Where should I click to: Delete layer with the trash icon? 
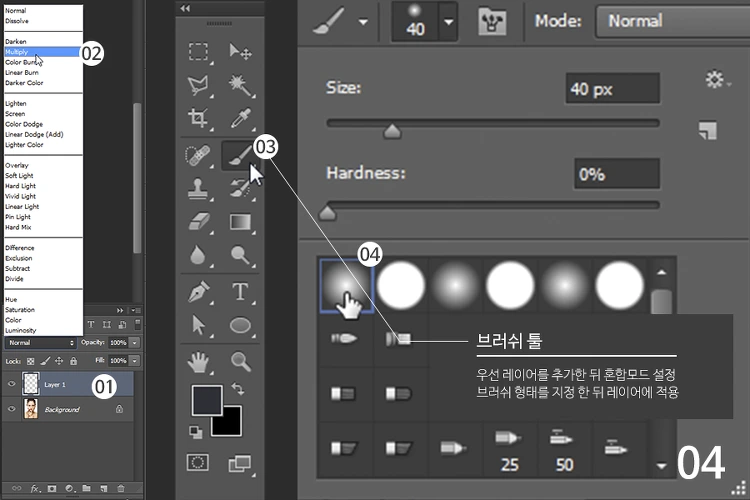coord(121,489)
